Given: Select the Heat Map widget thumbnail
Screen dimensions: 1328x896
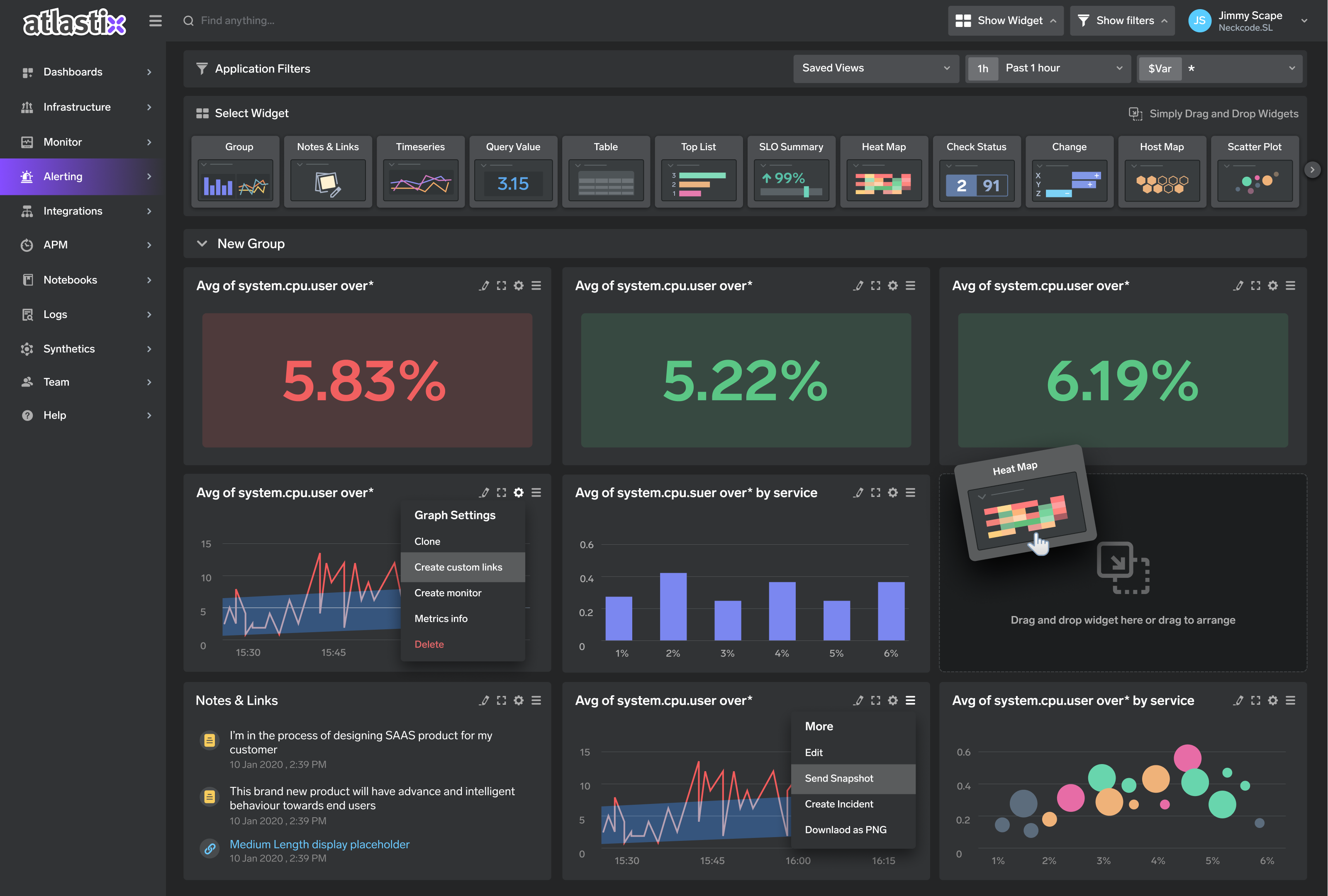Looking at the screenshot, I should pos(883,180).
